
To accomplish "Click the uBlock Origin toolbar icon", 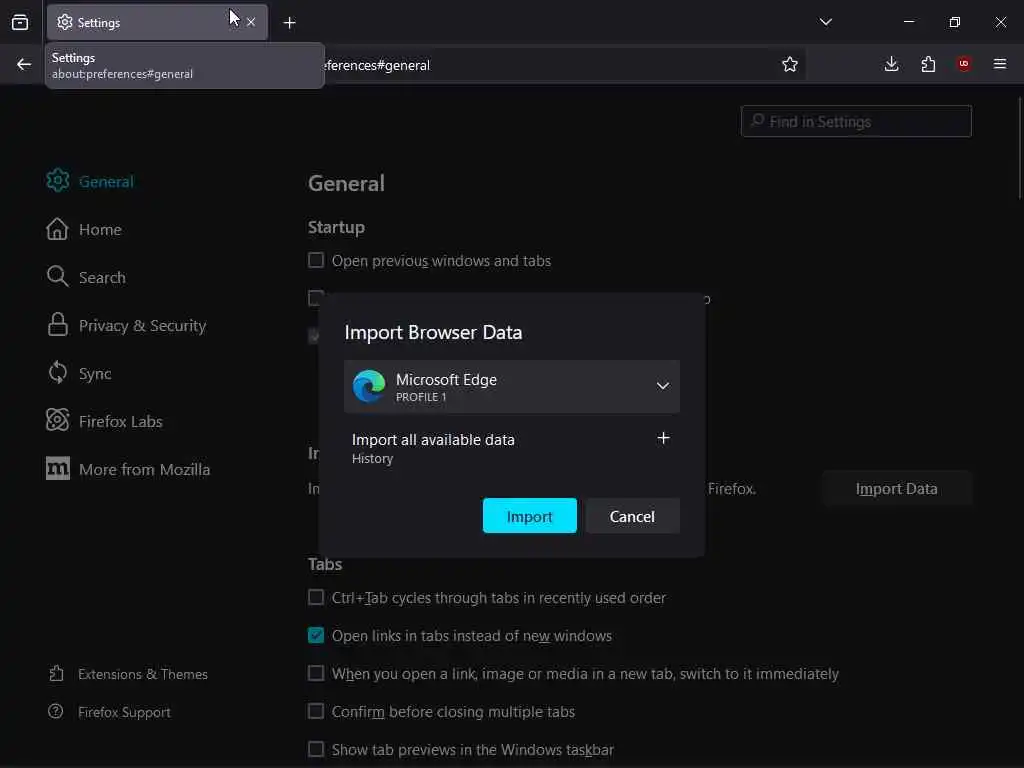I will click(964, 64).
